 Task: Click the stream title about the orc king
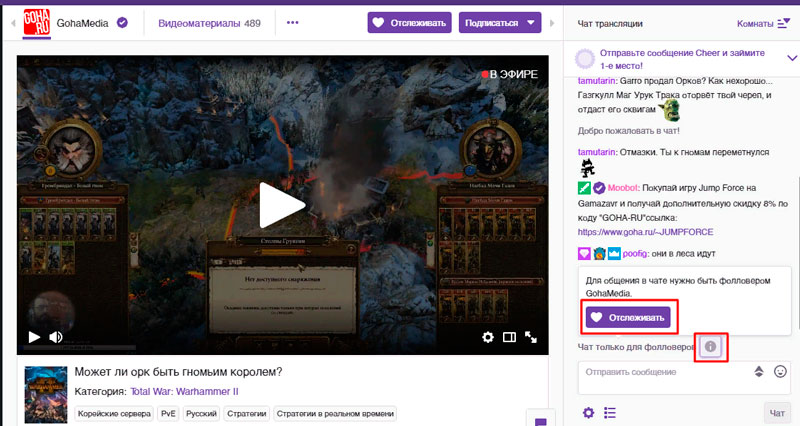point(178,371)
